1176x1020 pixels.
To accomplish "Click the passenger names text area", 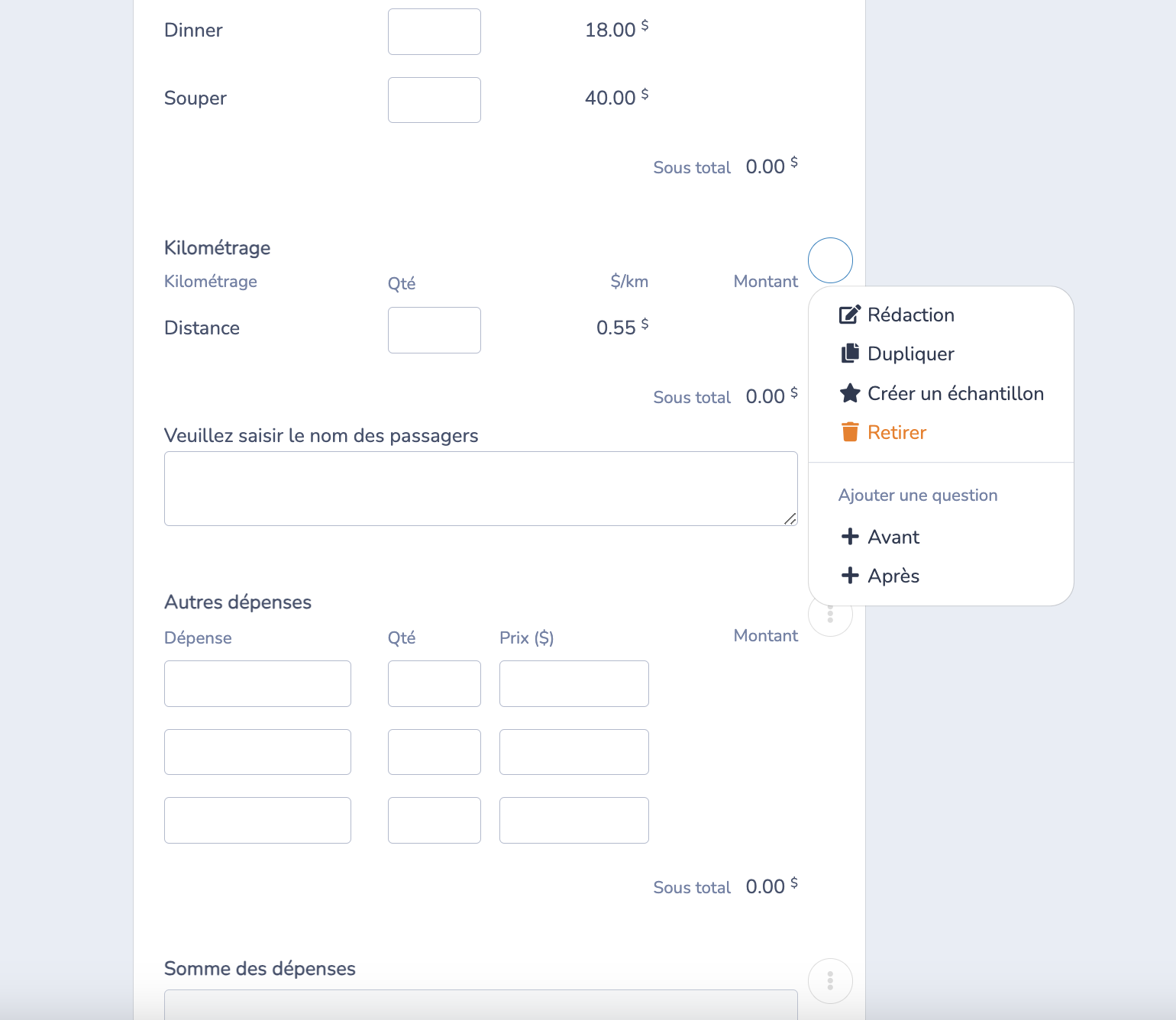I will (480, 489).
